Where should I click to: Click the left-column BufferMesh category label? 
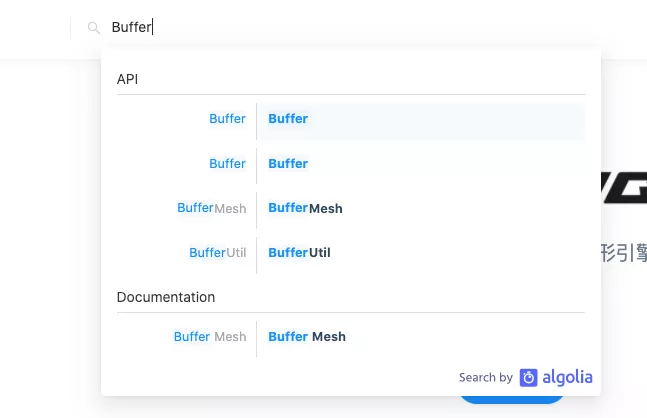point(211,208)
